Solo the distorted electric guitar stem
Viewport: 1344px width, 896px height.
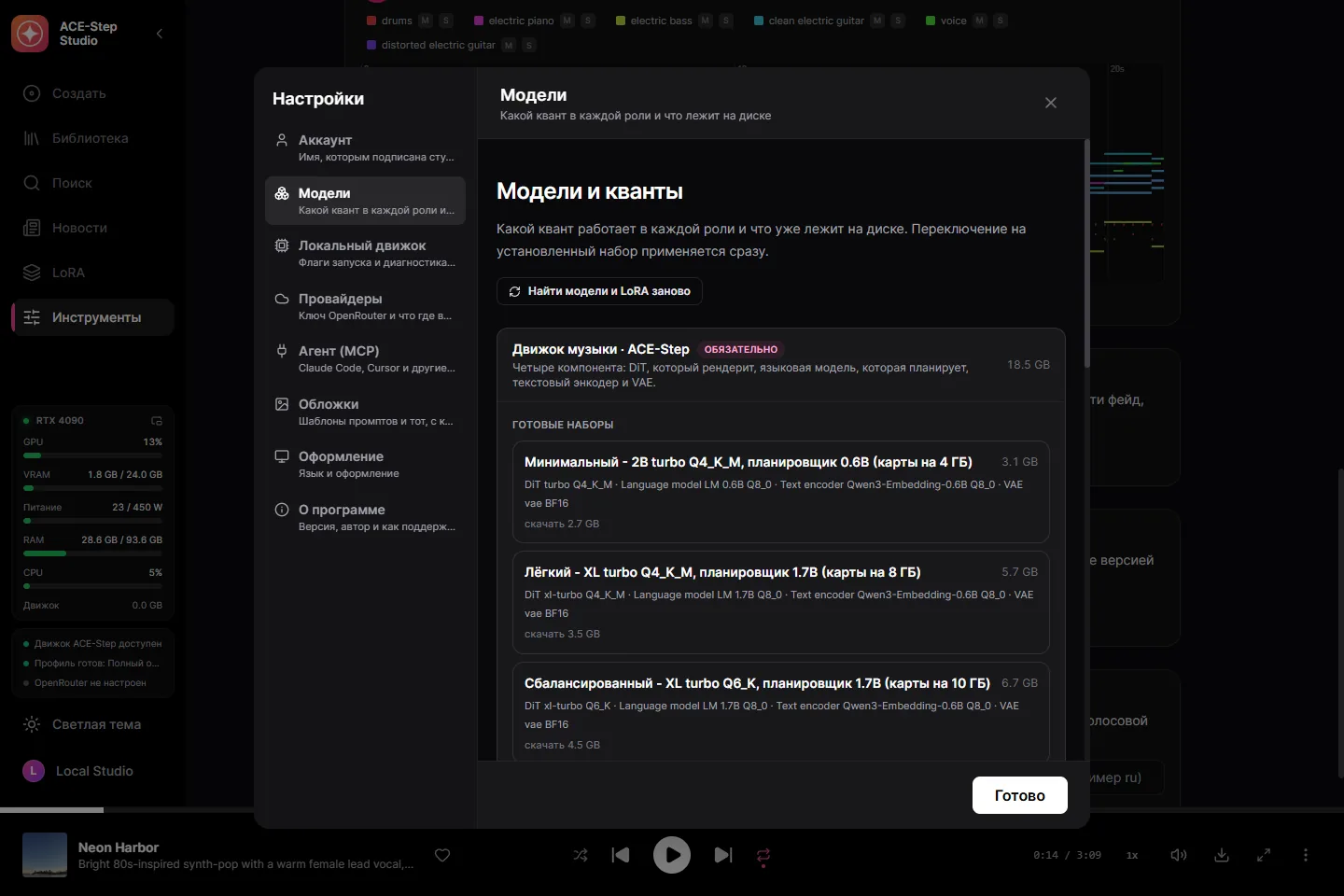point(529,45)
